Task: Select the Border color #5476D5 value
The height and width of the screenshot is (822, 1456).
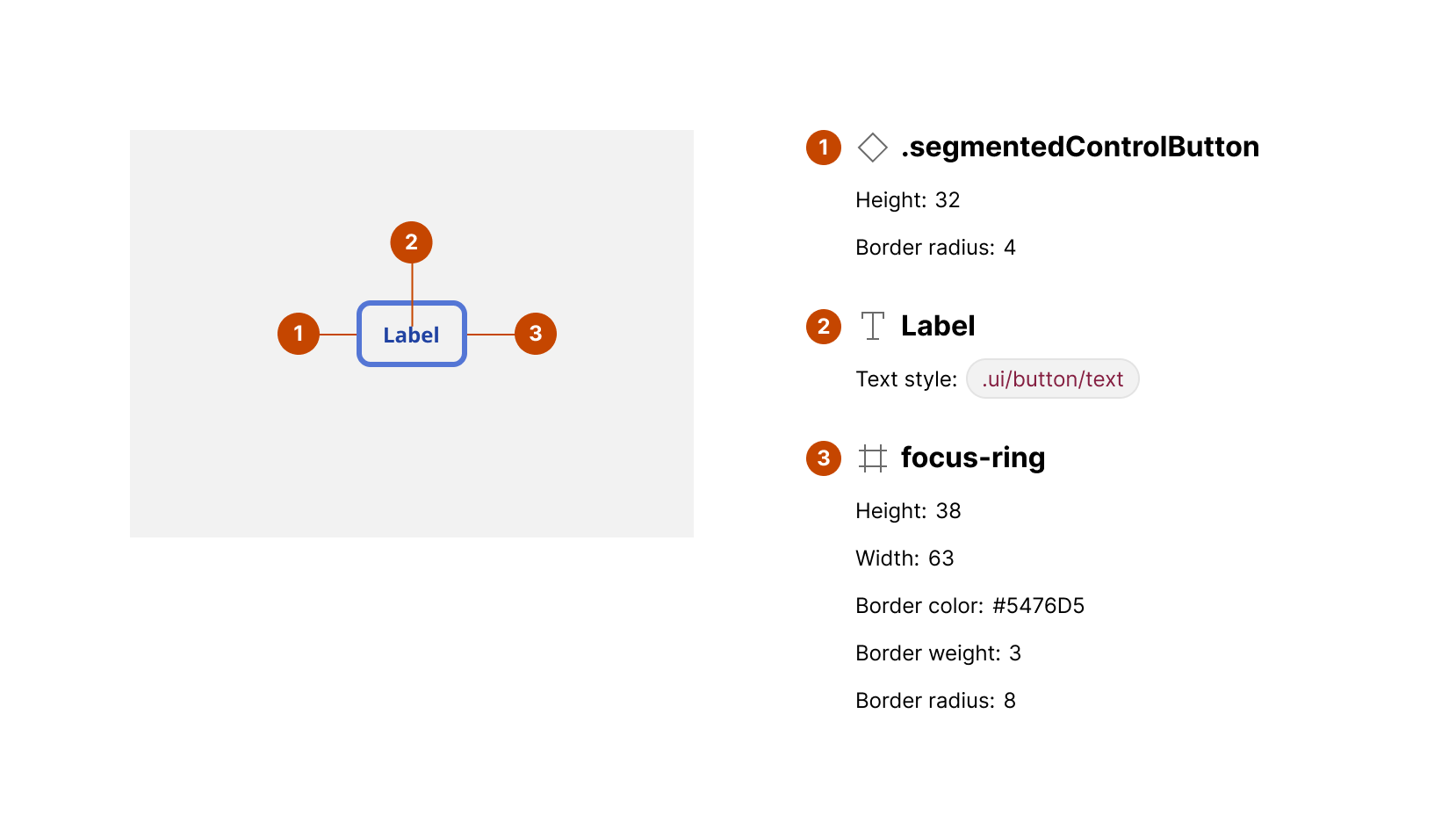Action: pyautogui.click(x=1038, y=606)
